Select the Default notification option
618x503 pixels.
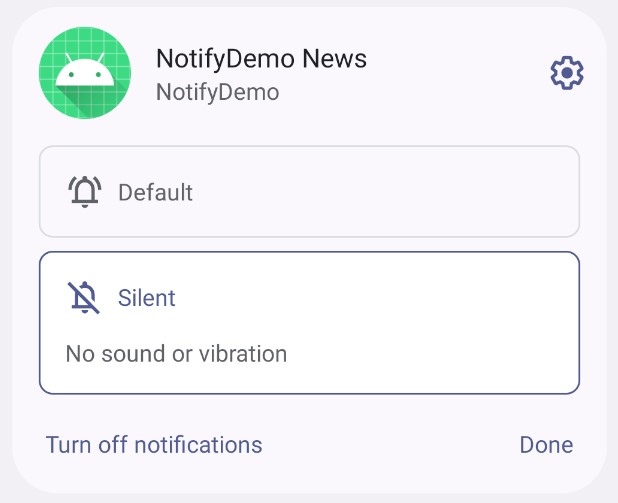[309, 192]
